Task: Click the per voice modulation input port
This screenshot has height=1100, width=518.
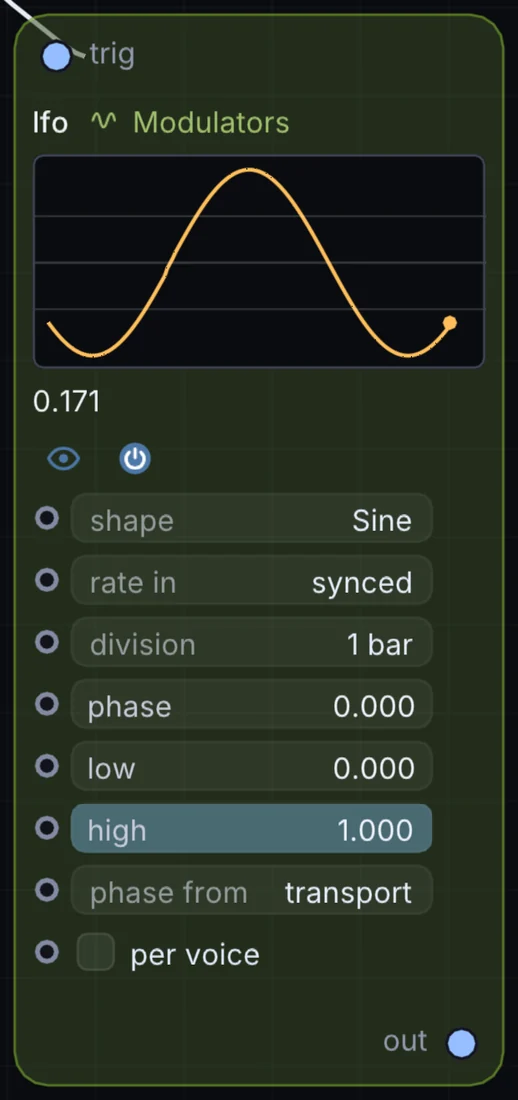Action: tap(47, 952)
